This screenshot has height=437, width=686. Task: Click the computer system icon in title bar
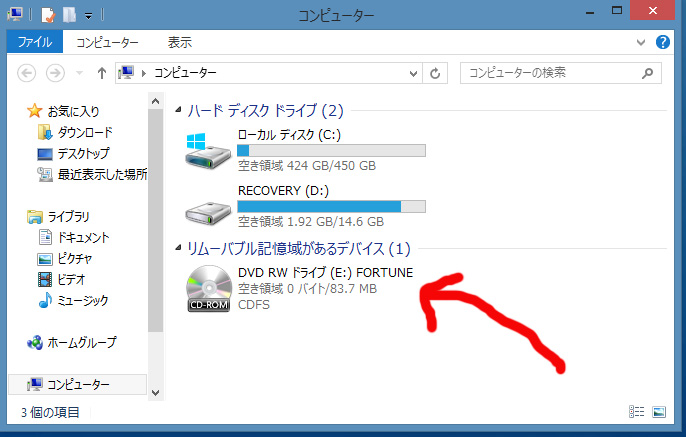pyautogui.click(x=15, y=14)
